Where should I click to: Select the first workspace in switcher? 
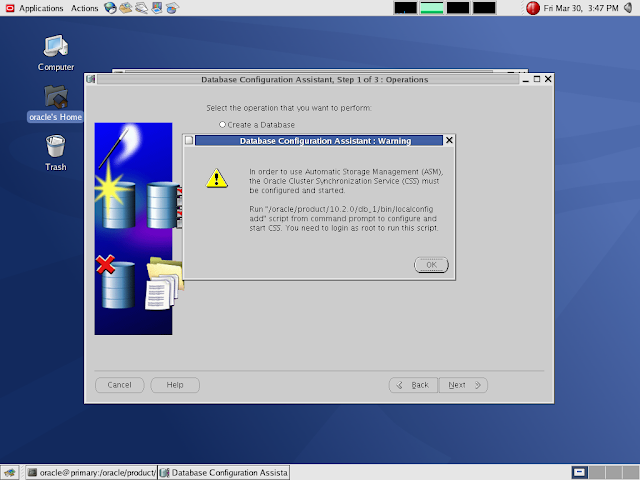(x=579, y=473)
